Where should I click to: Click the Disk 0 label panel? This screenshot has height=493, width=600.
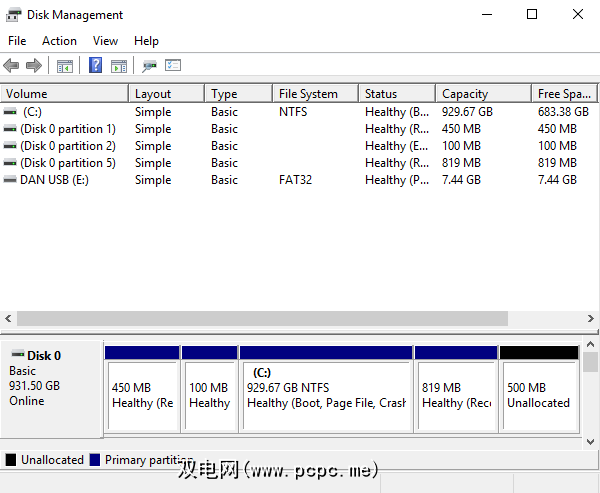coord(51,385)
